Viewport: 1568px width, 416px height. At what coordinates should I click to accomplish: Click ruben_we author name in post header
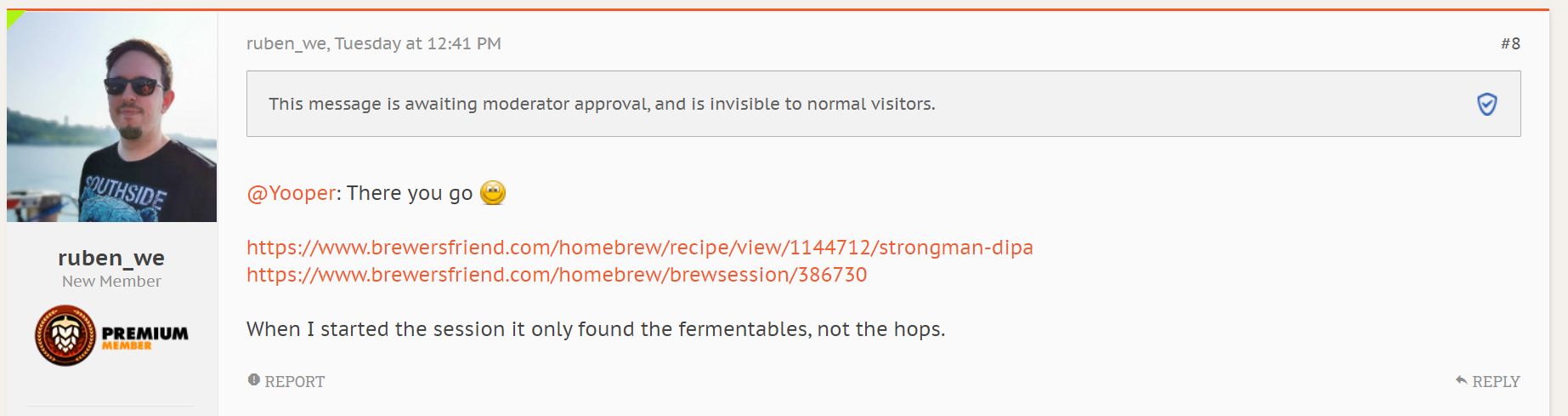(286, 43)
